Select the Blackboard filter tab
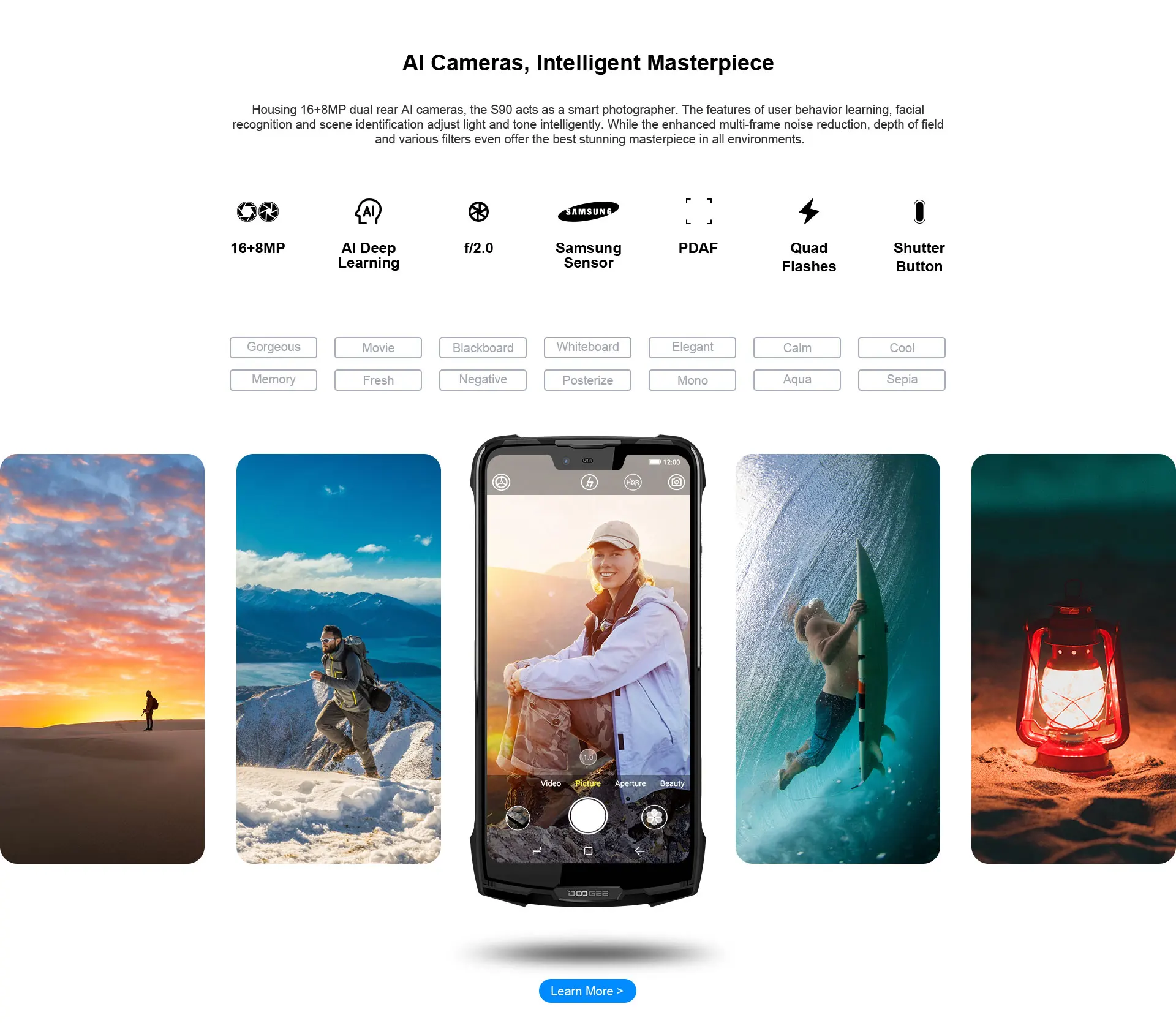 [x=482, y=346]
